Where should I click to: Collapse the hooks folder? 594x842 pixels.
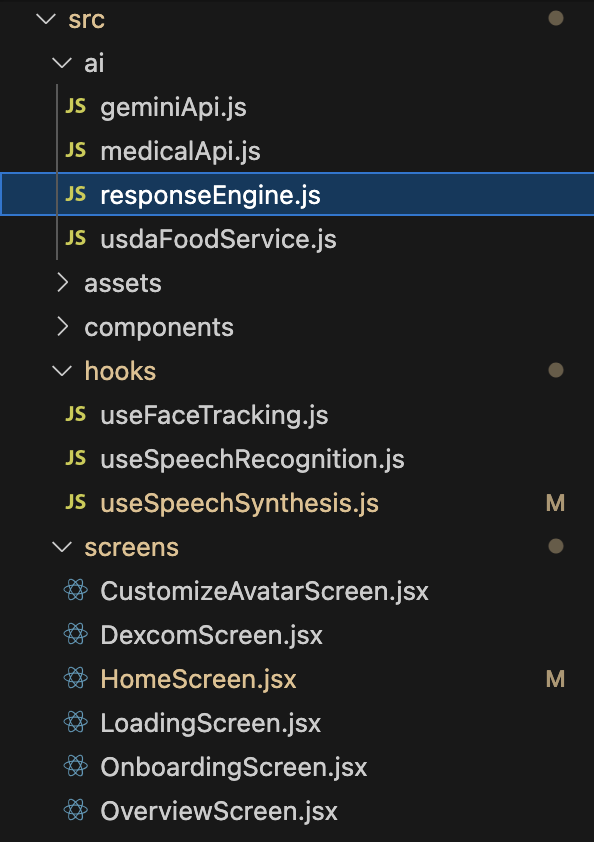(x=62, y=371)
